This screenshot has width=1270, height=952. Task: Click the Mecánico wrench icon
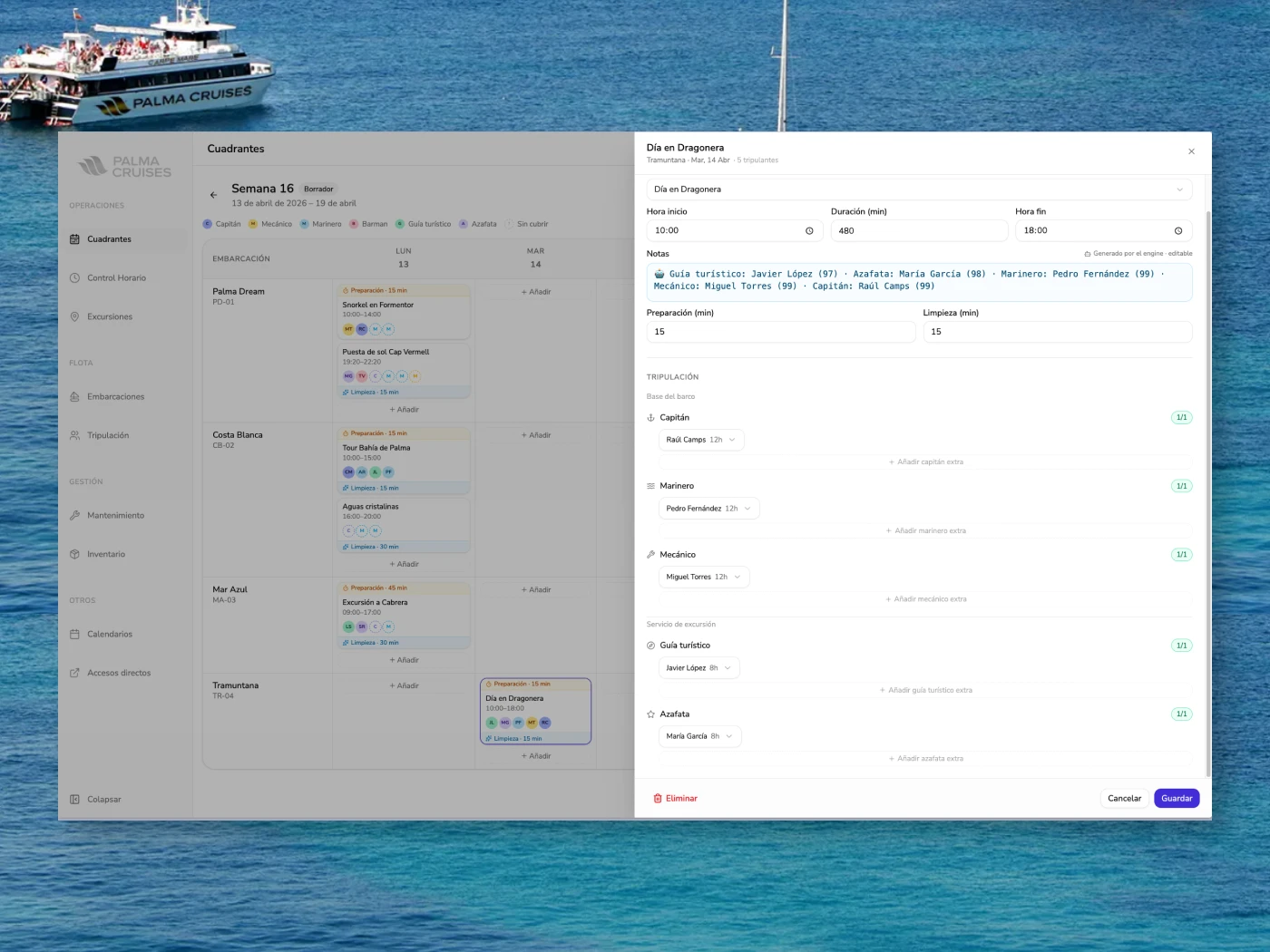tap(650, 555)
